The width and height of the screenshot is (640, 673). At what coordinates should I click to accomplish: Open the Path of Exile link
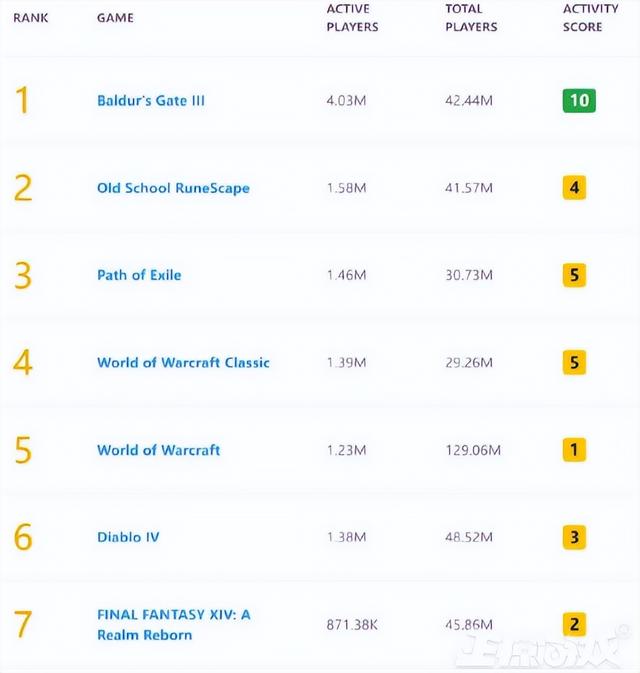(139, 275)
